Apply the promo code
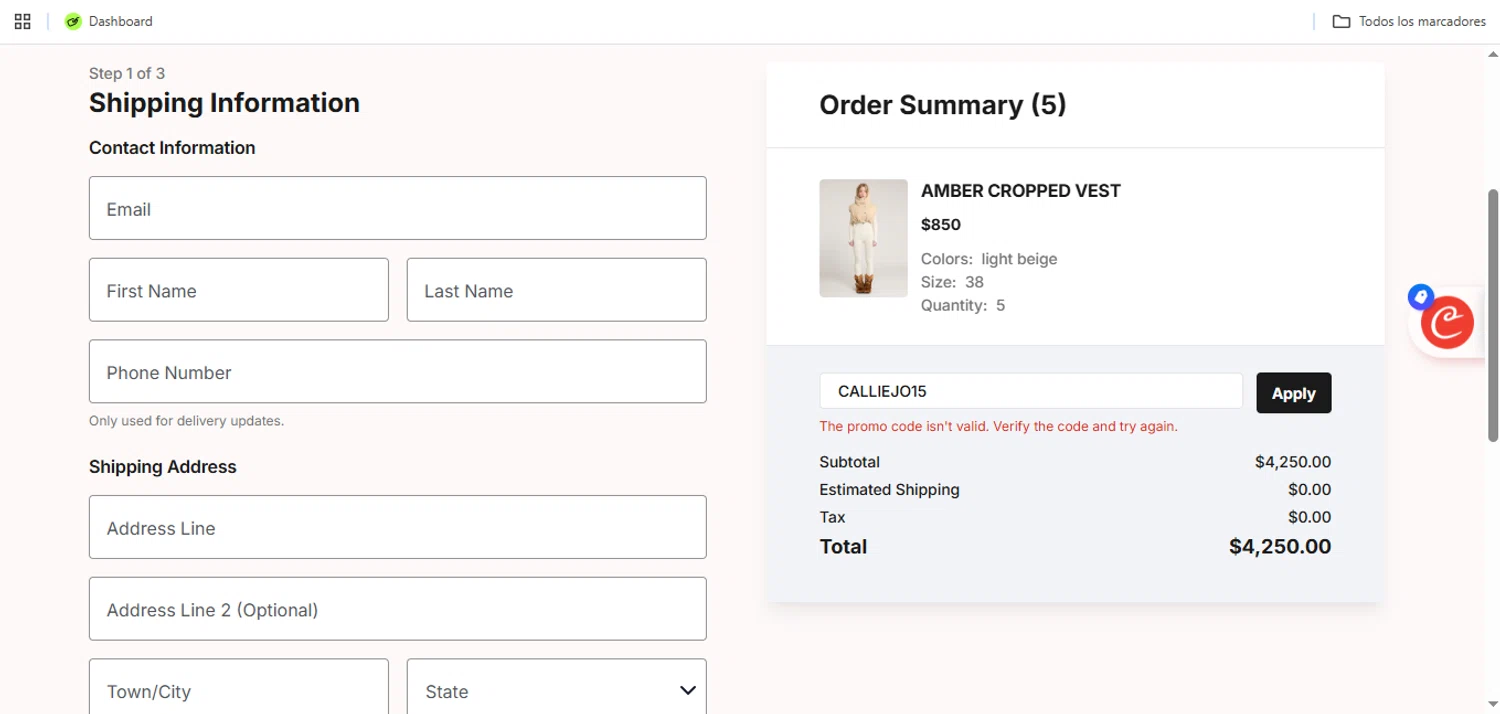 point(1293,393)
